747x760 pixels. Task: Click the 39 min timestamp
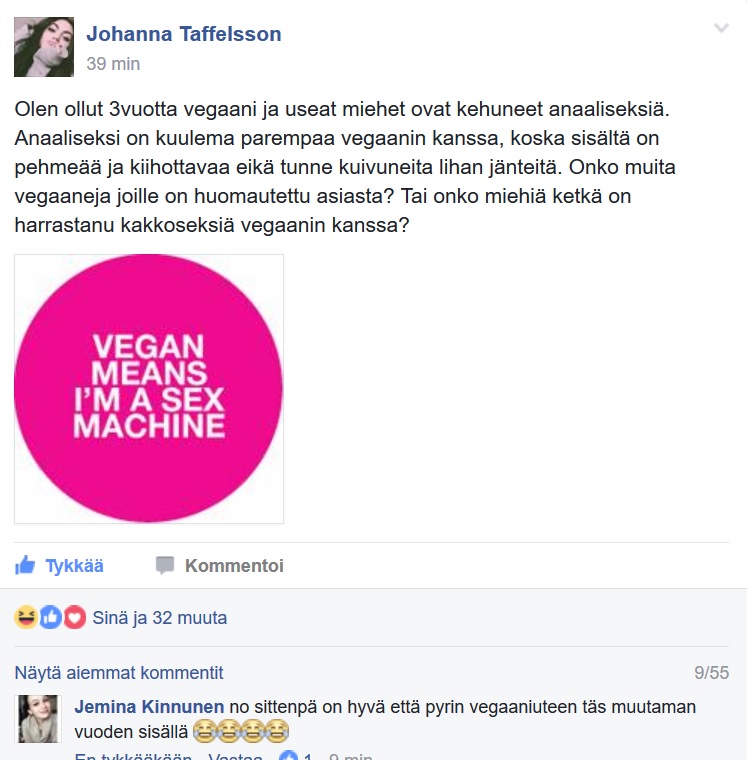tap(113, 63)
